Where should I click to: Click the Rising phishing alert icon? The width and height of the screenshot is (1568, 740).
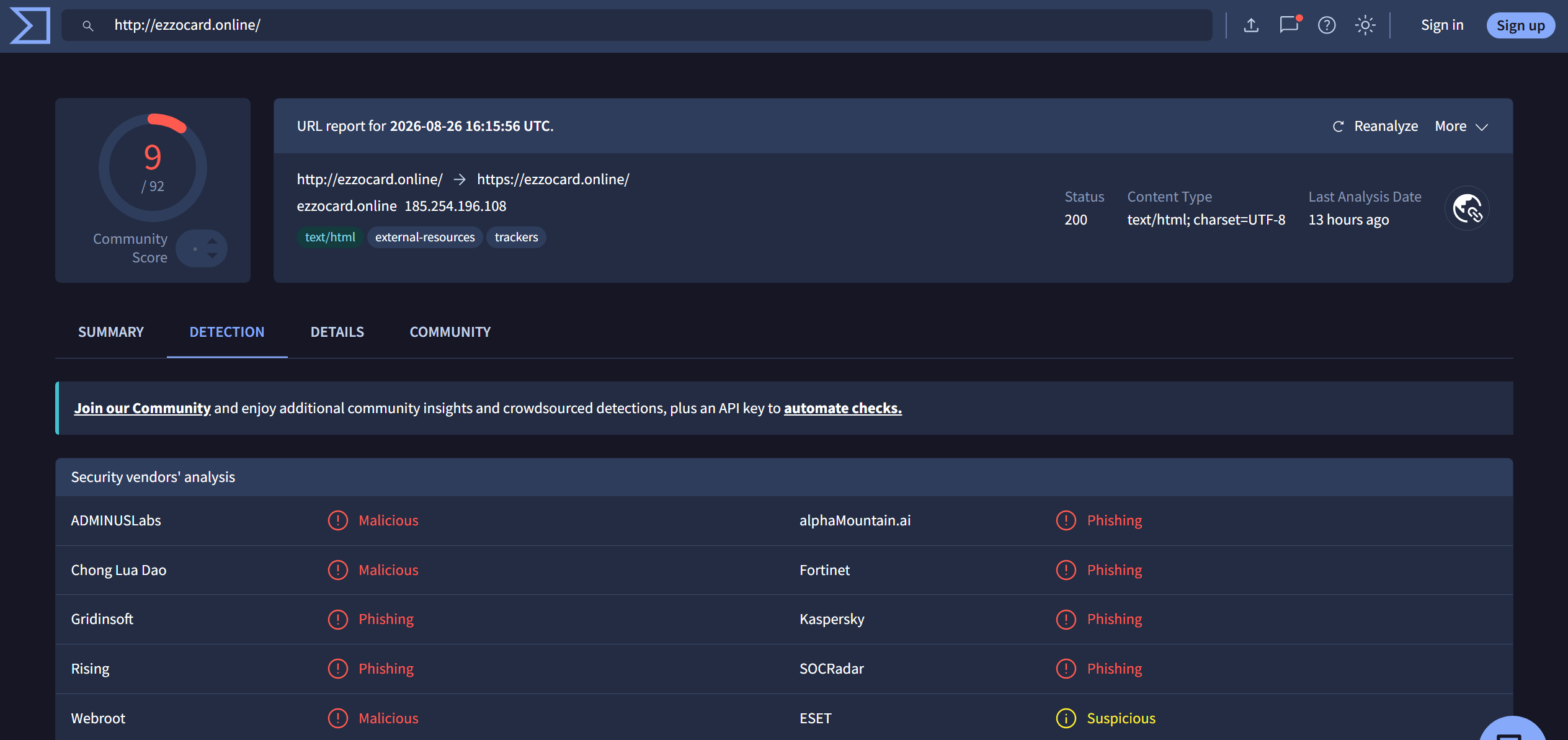click(x=337, y=668)
